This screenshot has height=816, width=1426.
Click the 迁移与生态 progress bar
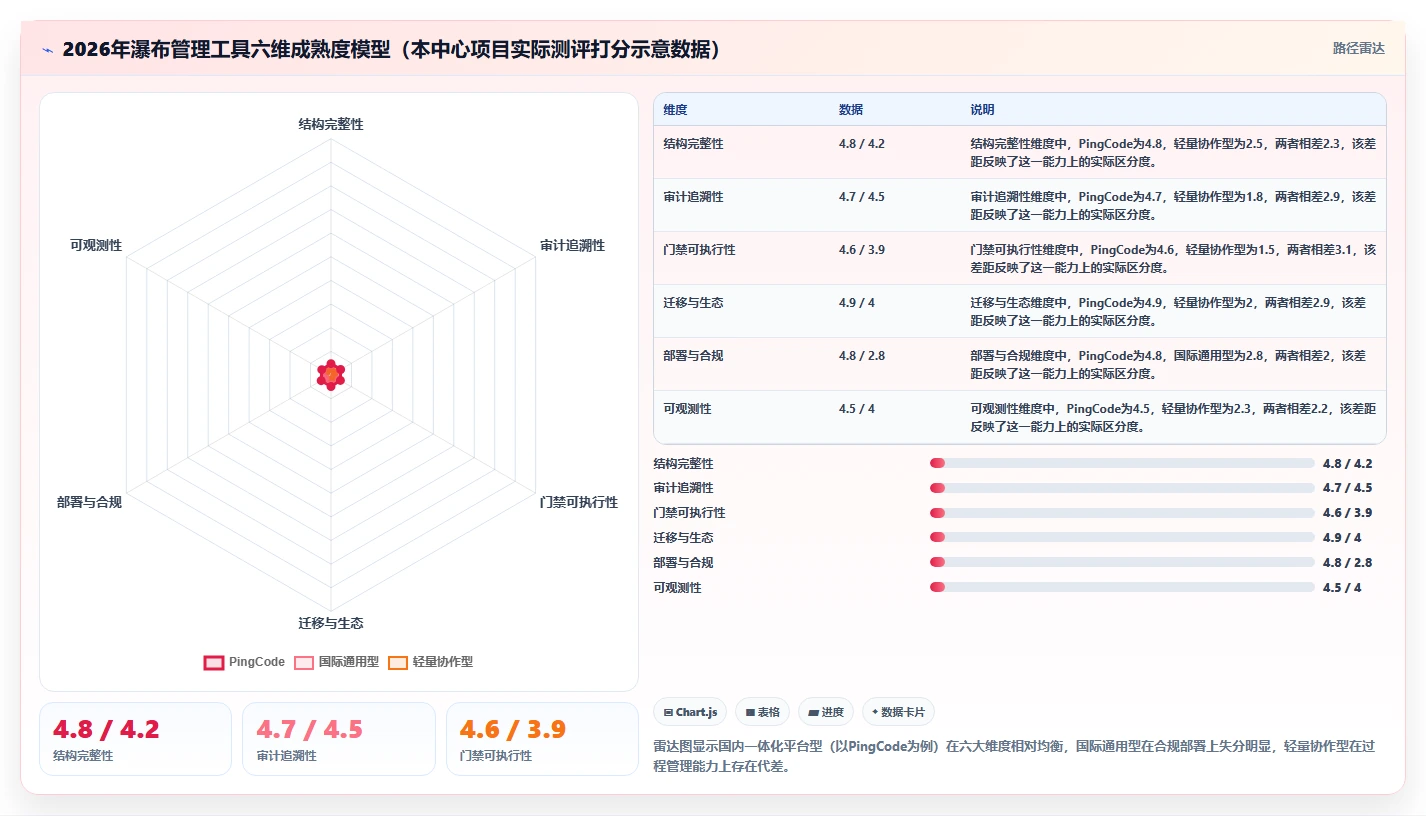(x=1122, y=538)
